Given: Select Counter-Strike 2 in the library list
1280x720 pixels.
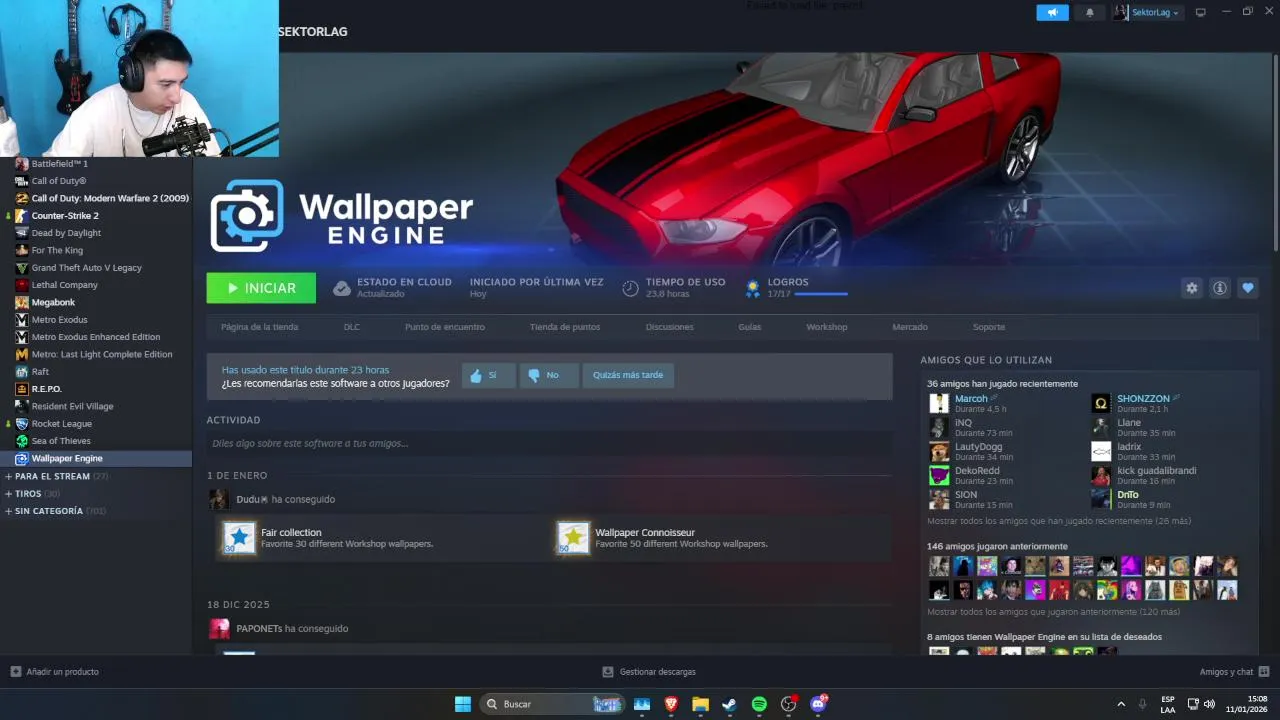Looking at the screenshot, I should pos(65,216).
